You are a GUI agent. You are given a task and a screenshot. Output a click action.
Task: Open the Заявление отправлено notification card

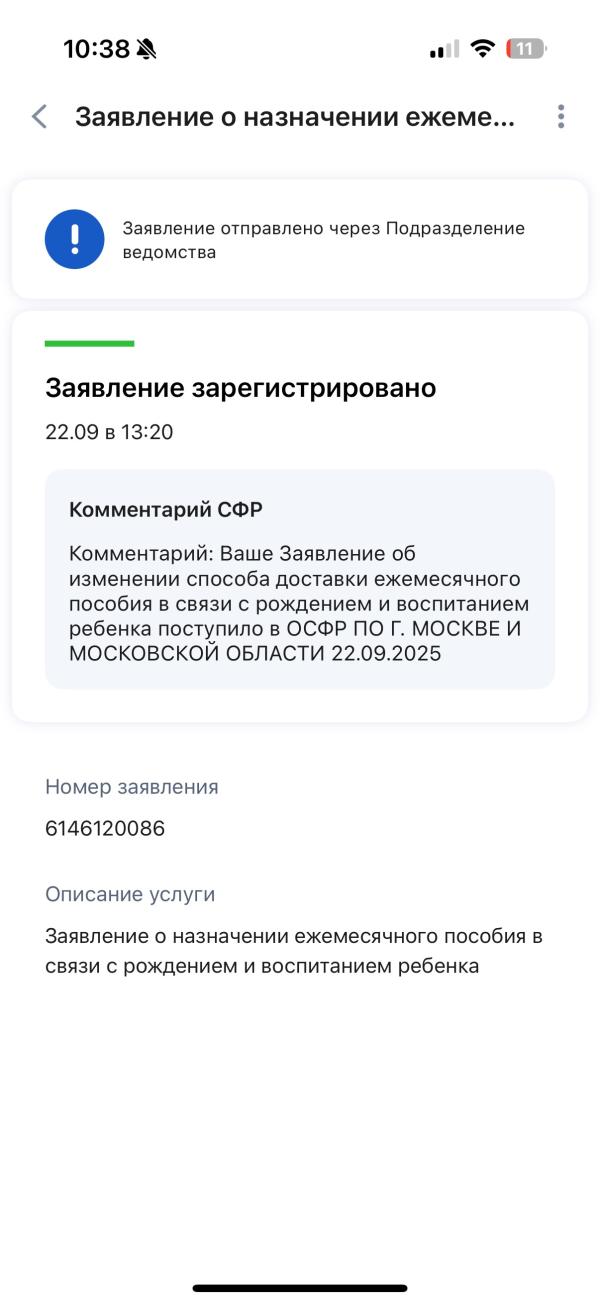click(300, 239)
